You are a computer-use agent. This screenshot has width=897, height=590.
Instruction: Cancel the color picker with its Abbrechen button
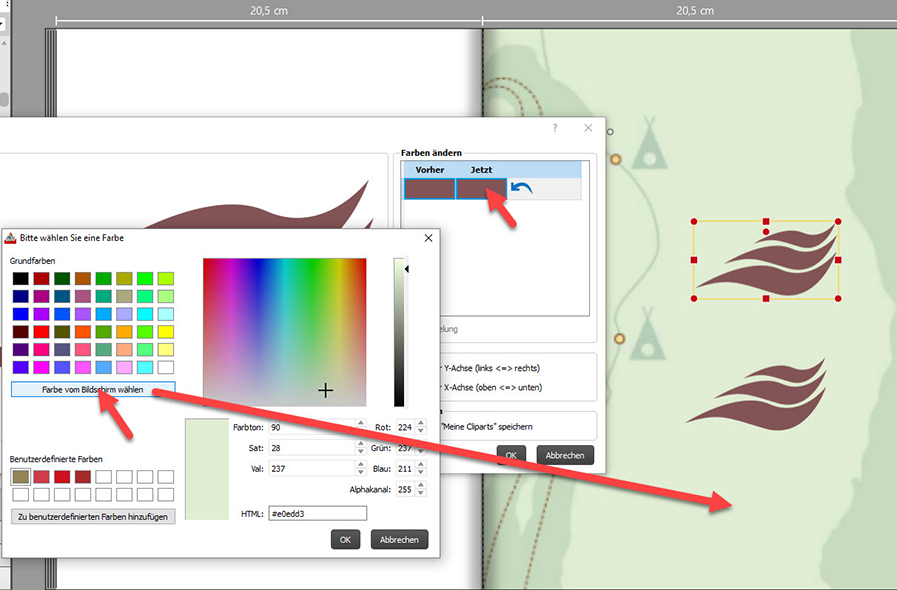pyautogui.click(x=399, y=539)
